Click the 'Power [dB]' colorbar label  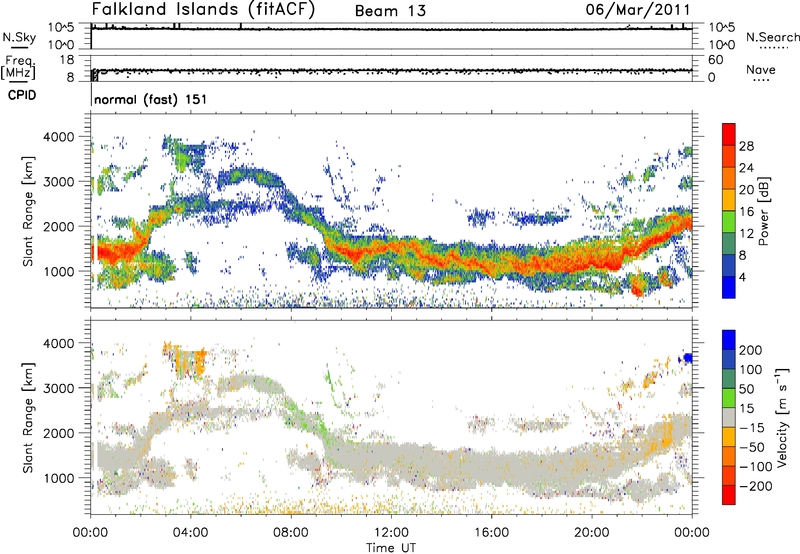[764, 211]
